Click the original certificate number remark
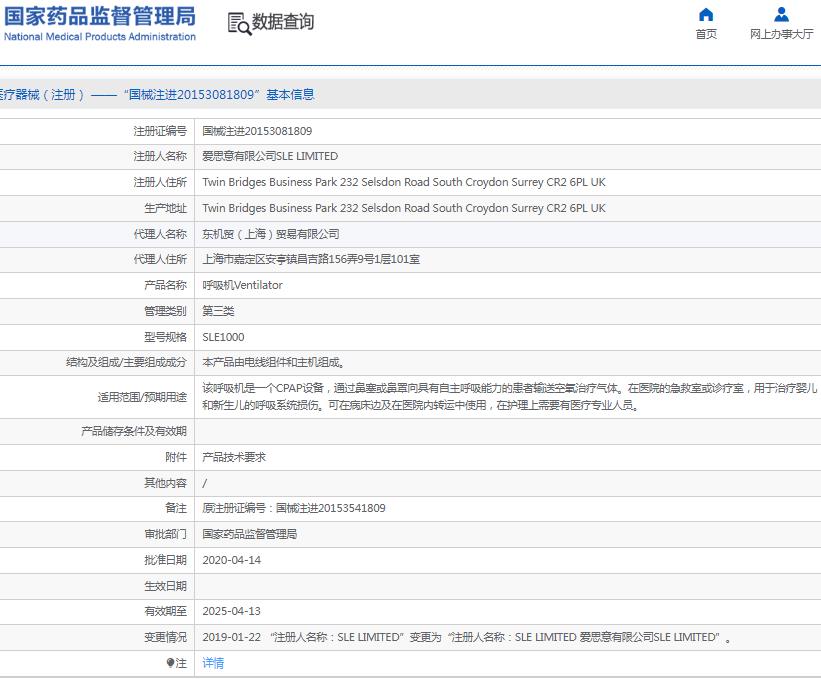The image size is (821, 679). click(x=294, y=508)
